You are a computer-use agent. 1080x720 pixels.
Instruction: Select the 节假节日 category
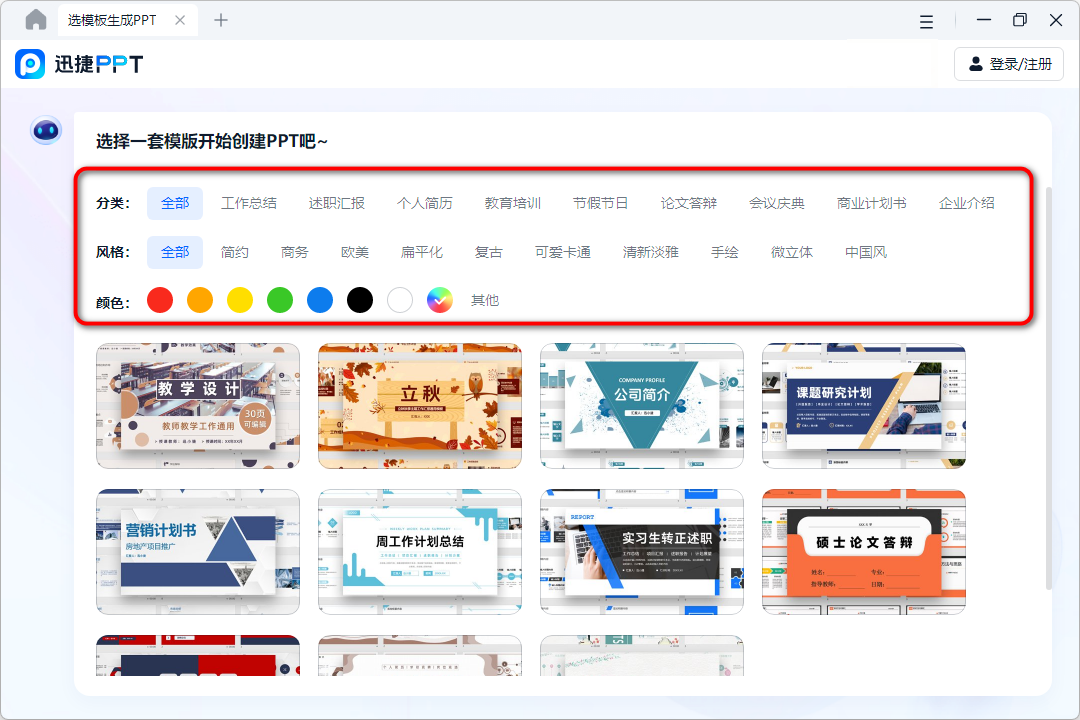coord(601,203)
